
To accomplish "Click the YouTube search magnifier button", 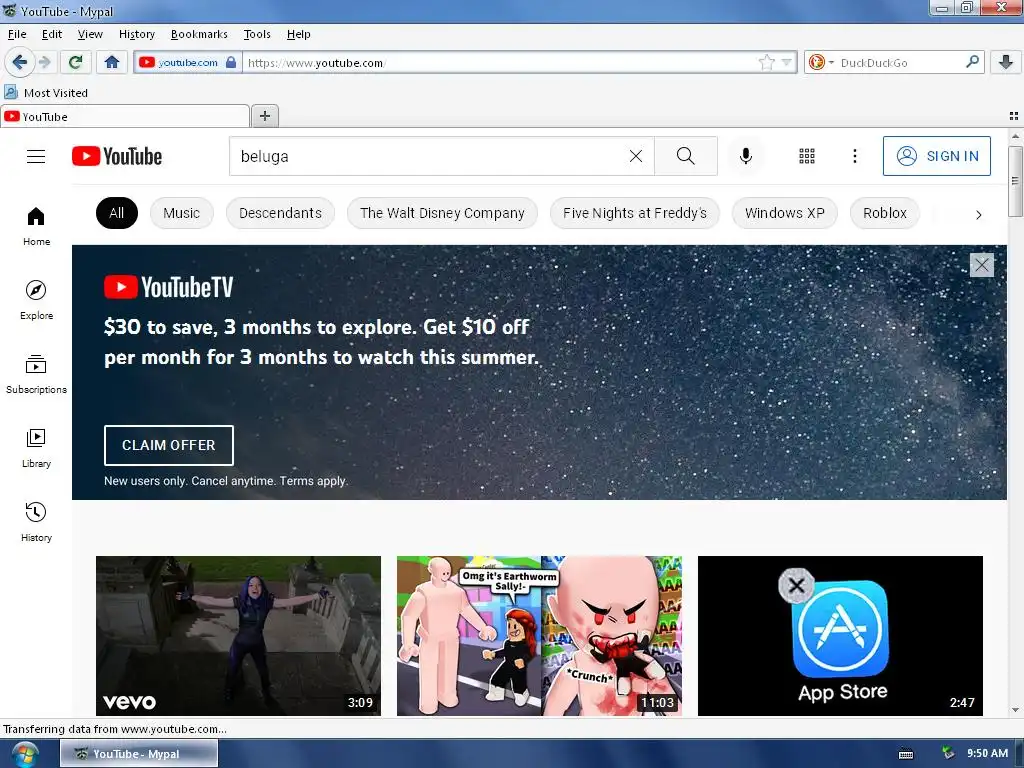I will pyautogui.click(x=686, y=156).
